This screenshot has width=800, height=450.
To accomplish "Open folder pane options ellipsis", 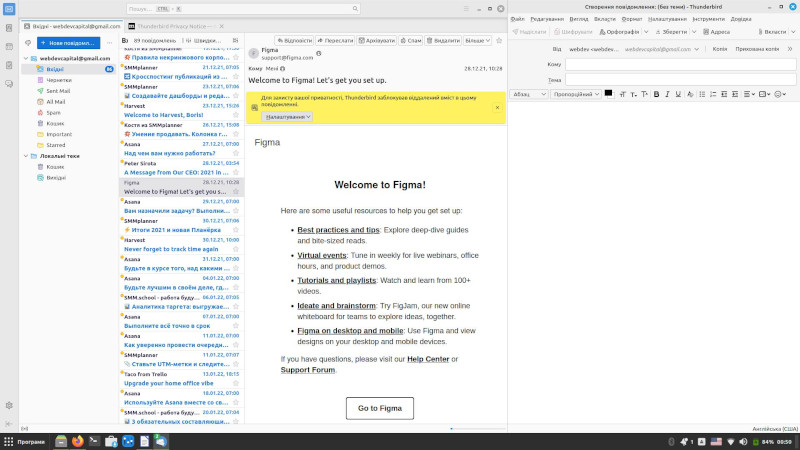I will click(109, 43).
